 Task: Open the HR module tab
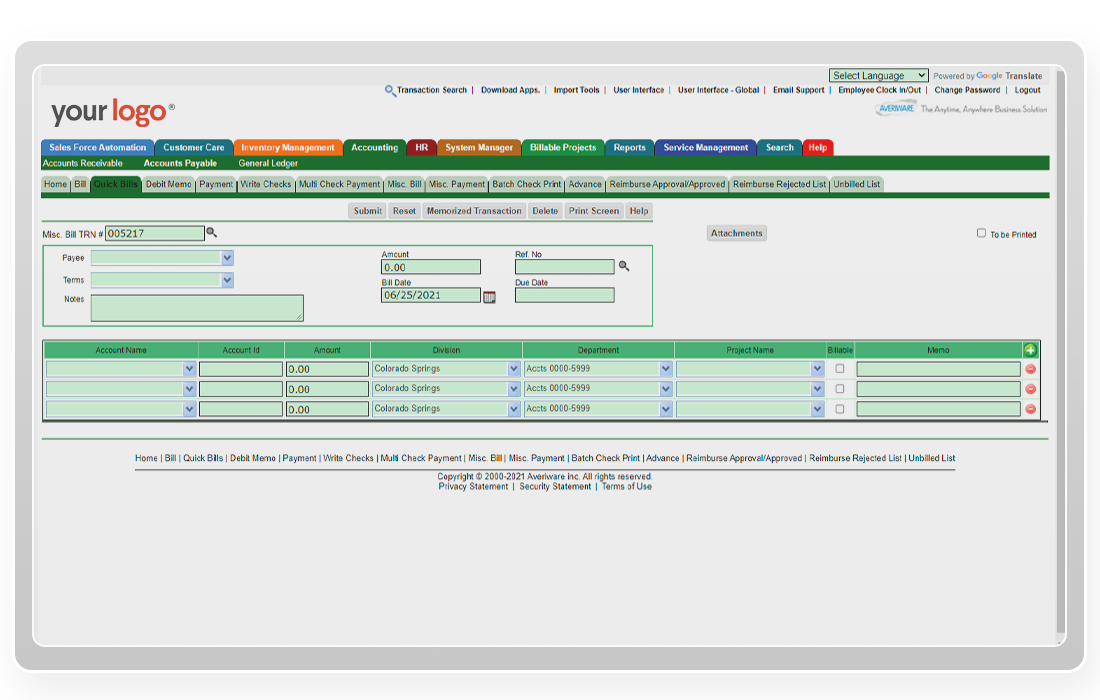(421, 147)
